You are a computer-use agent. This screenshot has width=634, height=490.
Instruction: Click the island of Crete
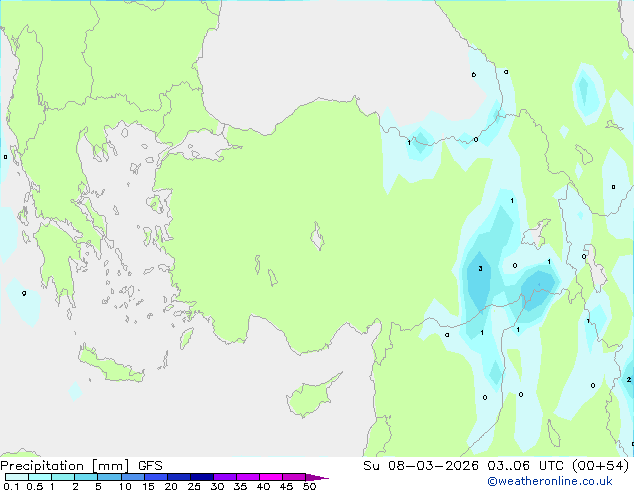(x=111, y=364)
